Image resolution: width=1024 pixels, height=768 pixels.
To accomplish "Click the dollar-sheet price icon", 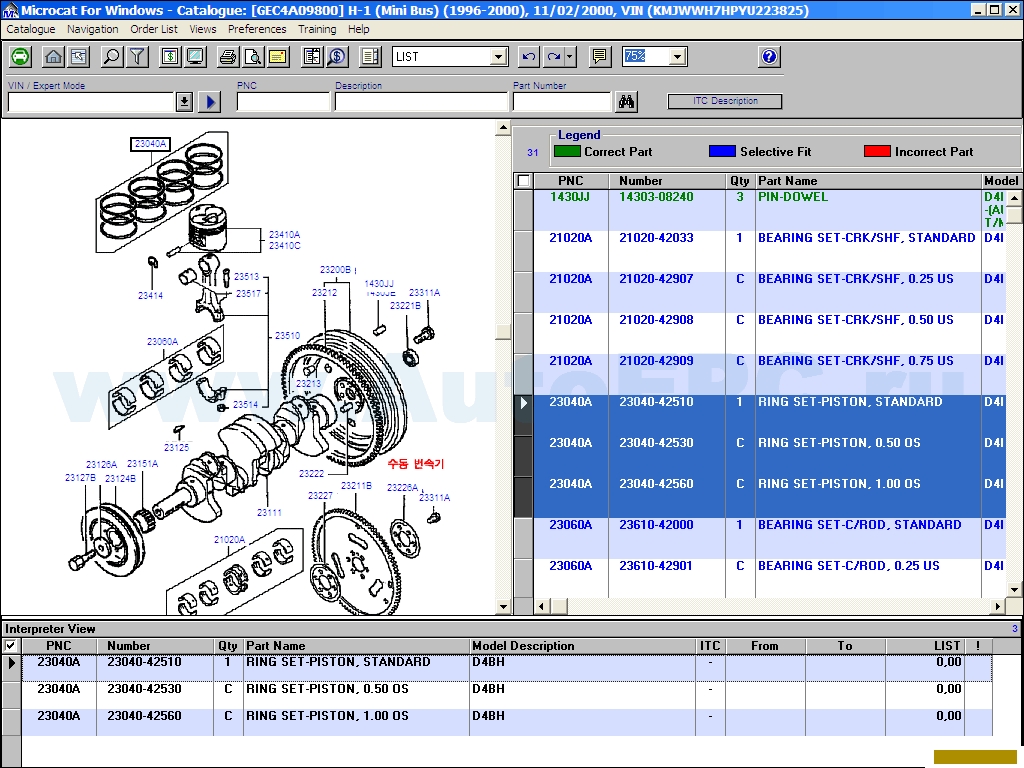I will tap(170, 57).
